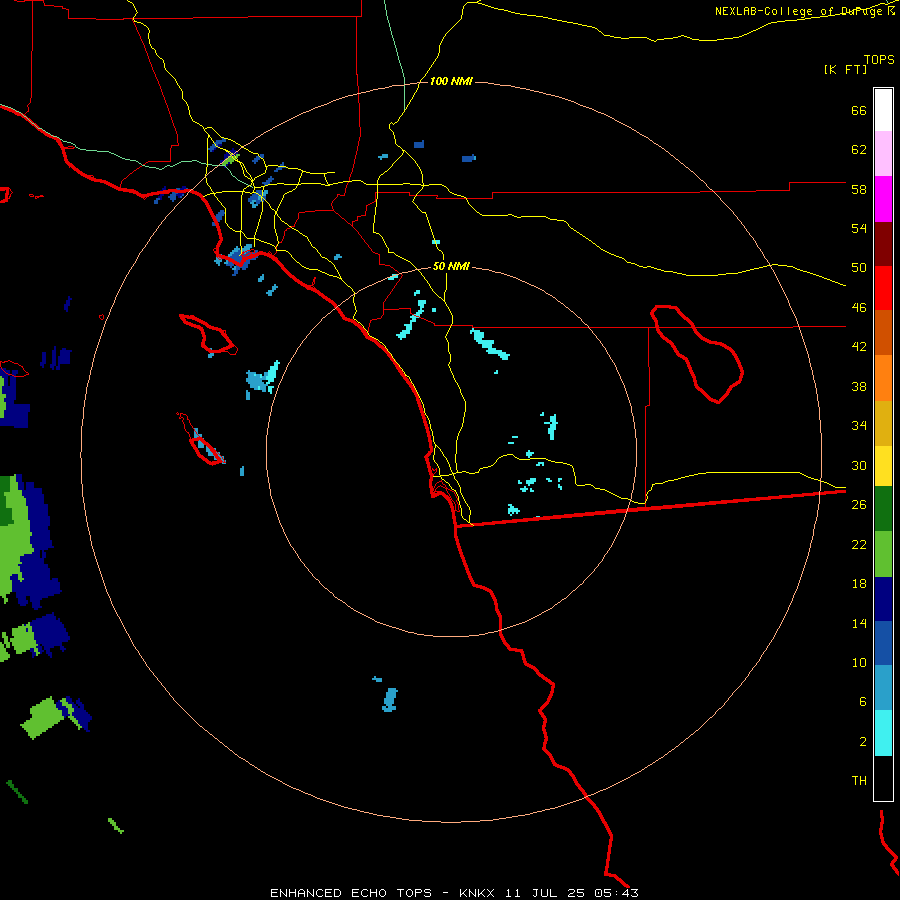The height and width of the screenshot is (900, 900).
Task: Click the legend value "14"
Action: pyautogui.click(x=859, y=623)
